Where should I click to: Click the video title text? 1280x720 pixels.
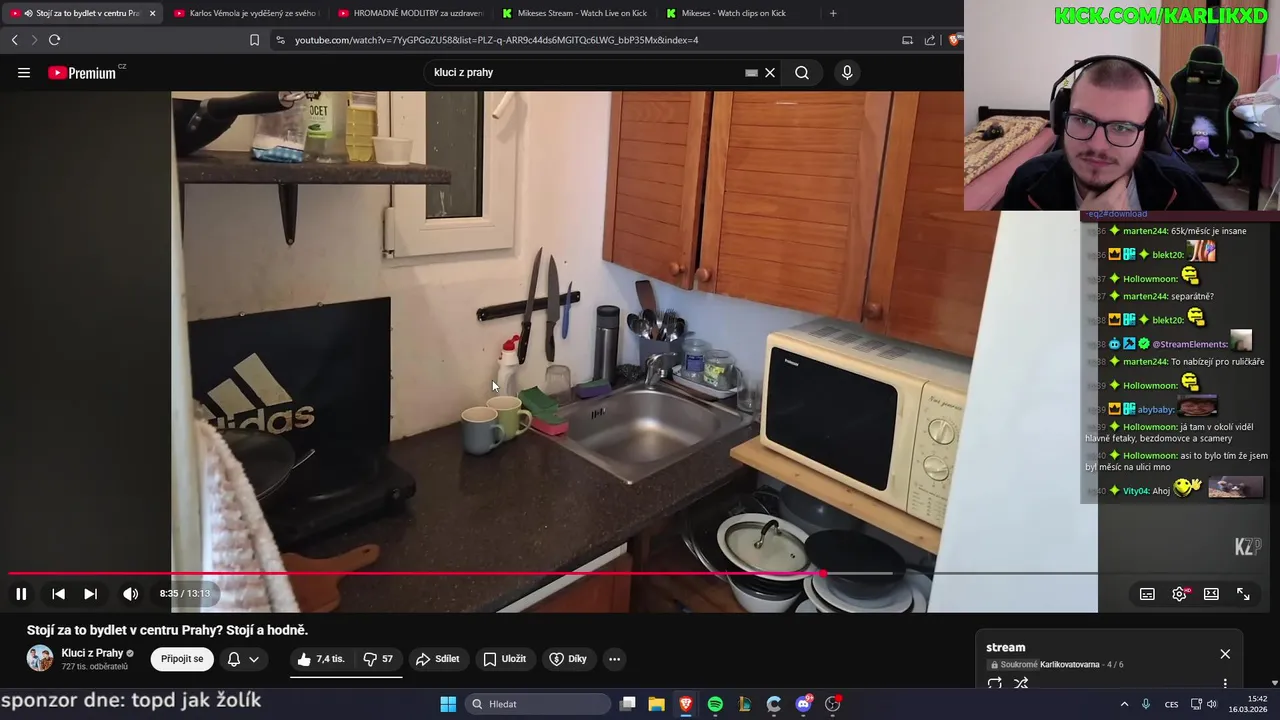(167, 630)
